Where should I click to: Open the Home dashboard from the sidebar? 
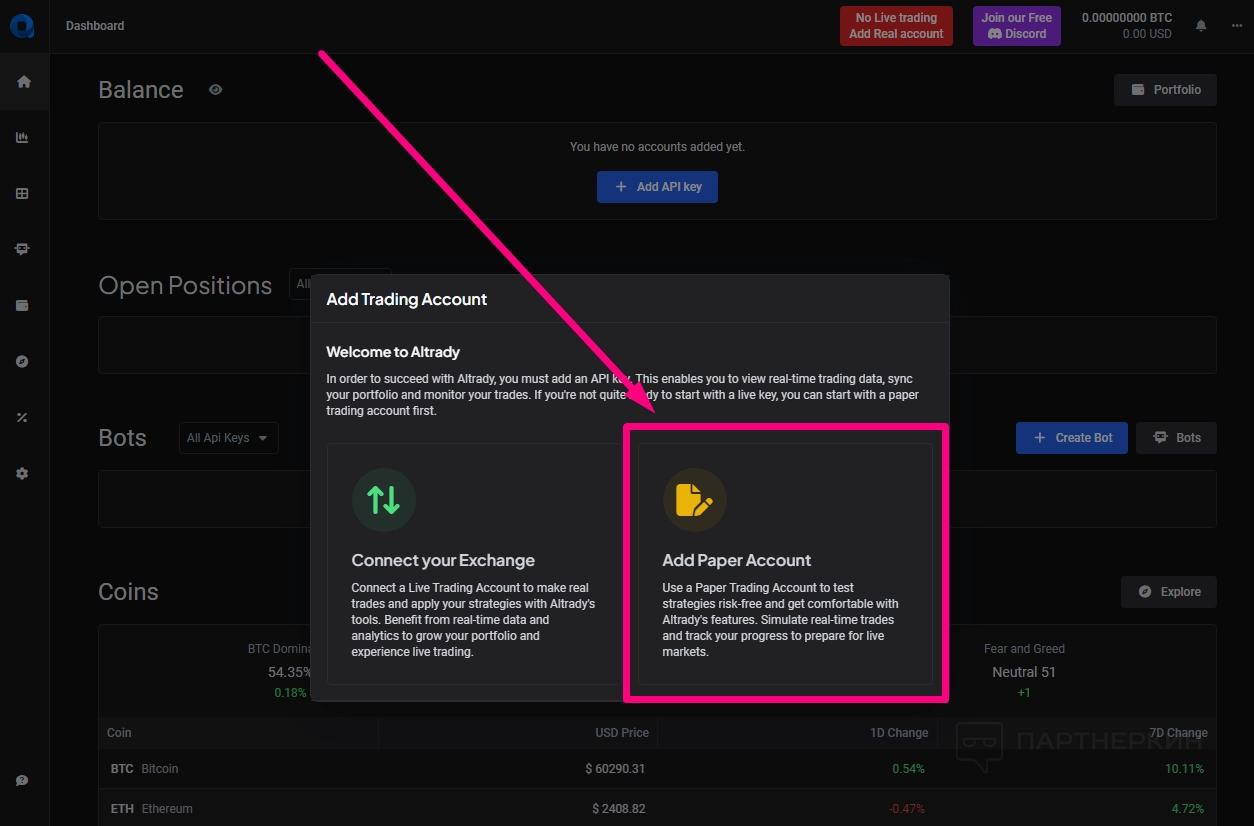point(23,82)
